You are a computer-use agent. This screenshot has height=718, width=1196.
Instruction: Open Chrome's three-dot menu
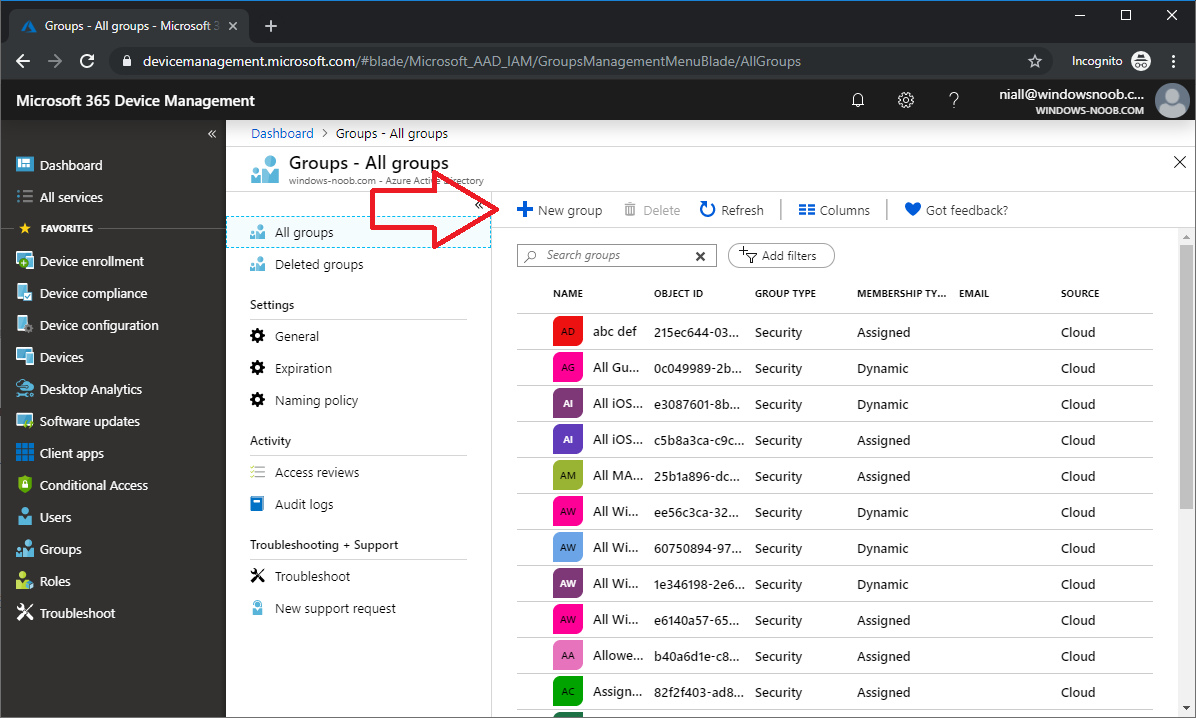point(1173,61)
